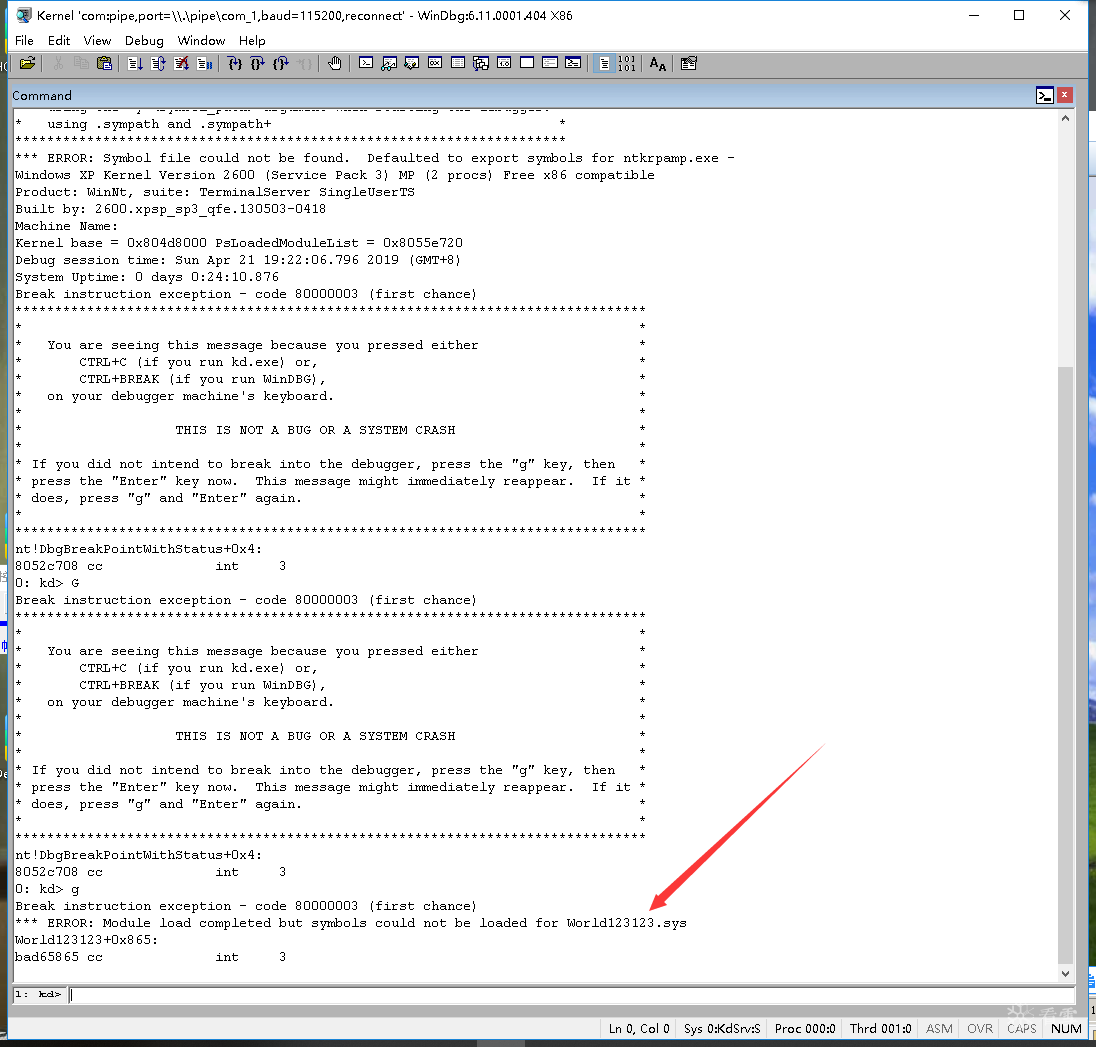Click the Break execution icon
Image resolution: width=1096 pixels, height=1047 pixels.
pos(205,64)
